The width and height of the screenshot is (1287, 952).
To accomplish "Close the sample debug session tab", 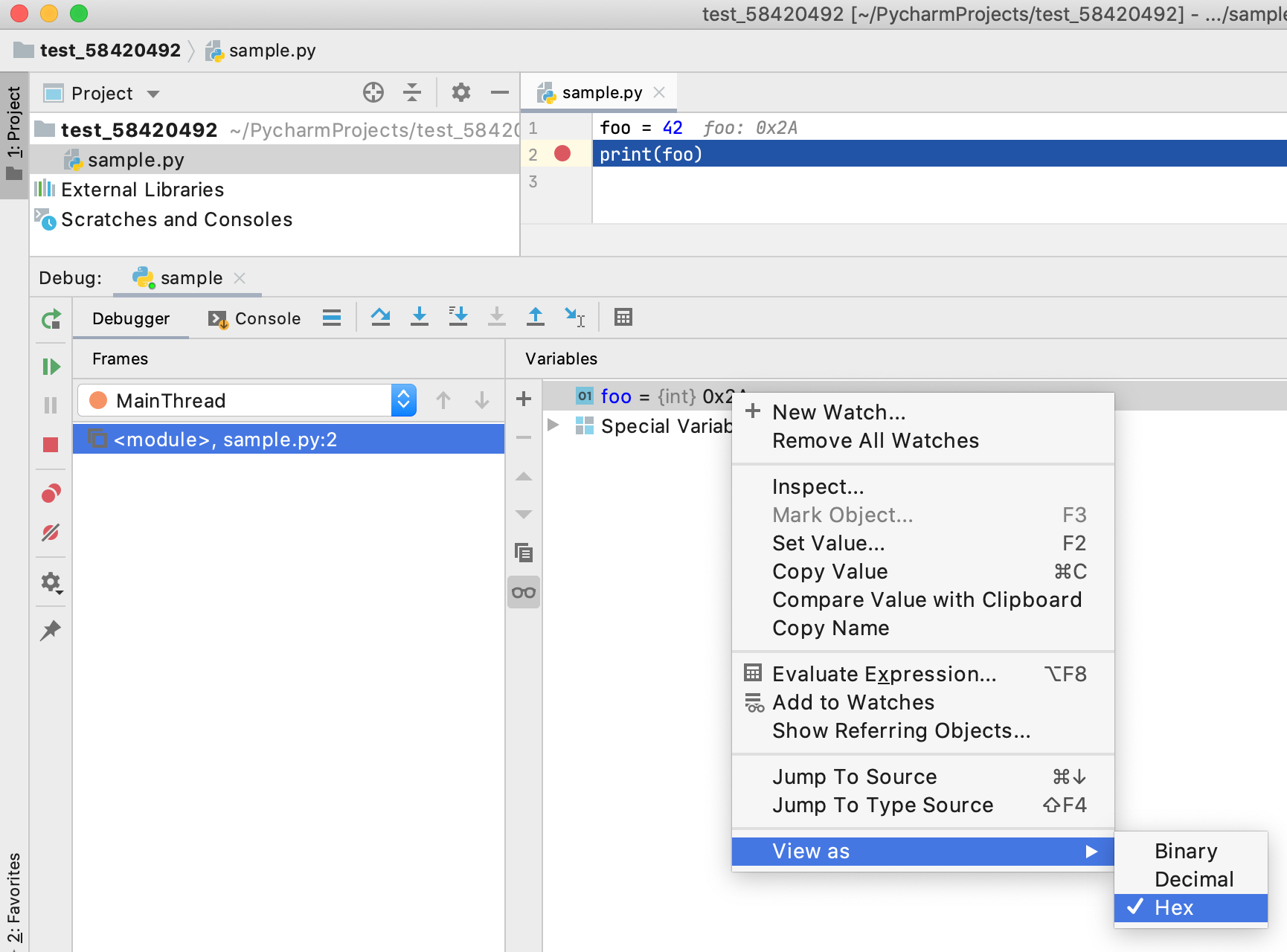I will [240, 278].
